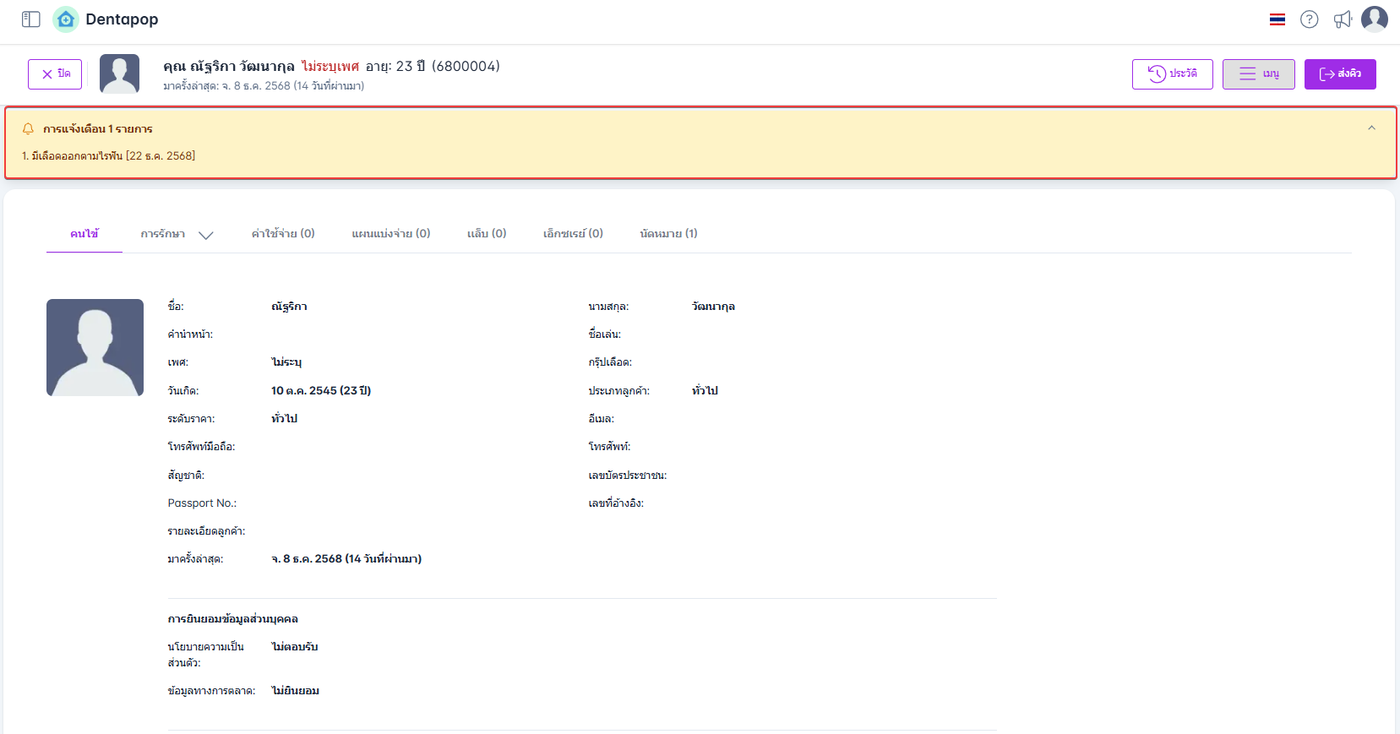Click the large patient profile photo
This screenshot has width=1400, height=734.
click(x=95, y=347)
